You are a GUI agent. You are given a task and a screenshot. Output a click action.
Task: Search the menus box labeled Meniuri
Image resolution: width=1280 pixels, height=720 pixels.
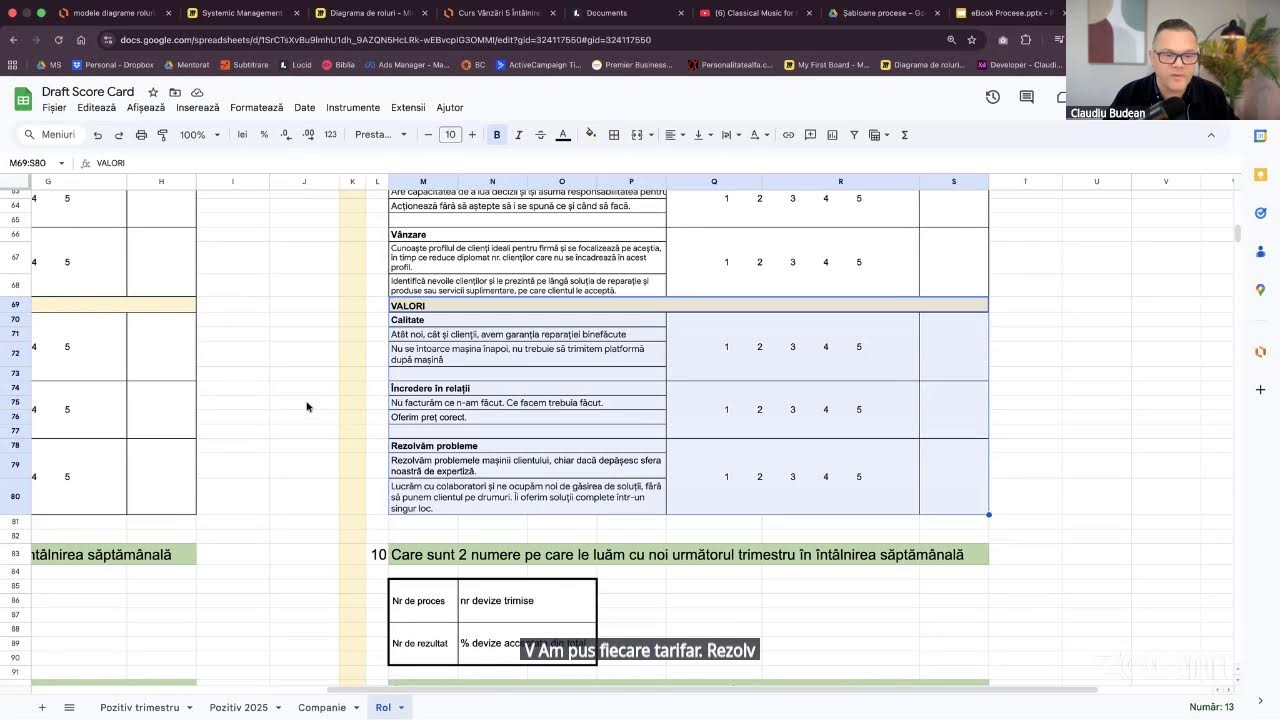click(51, 135)
